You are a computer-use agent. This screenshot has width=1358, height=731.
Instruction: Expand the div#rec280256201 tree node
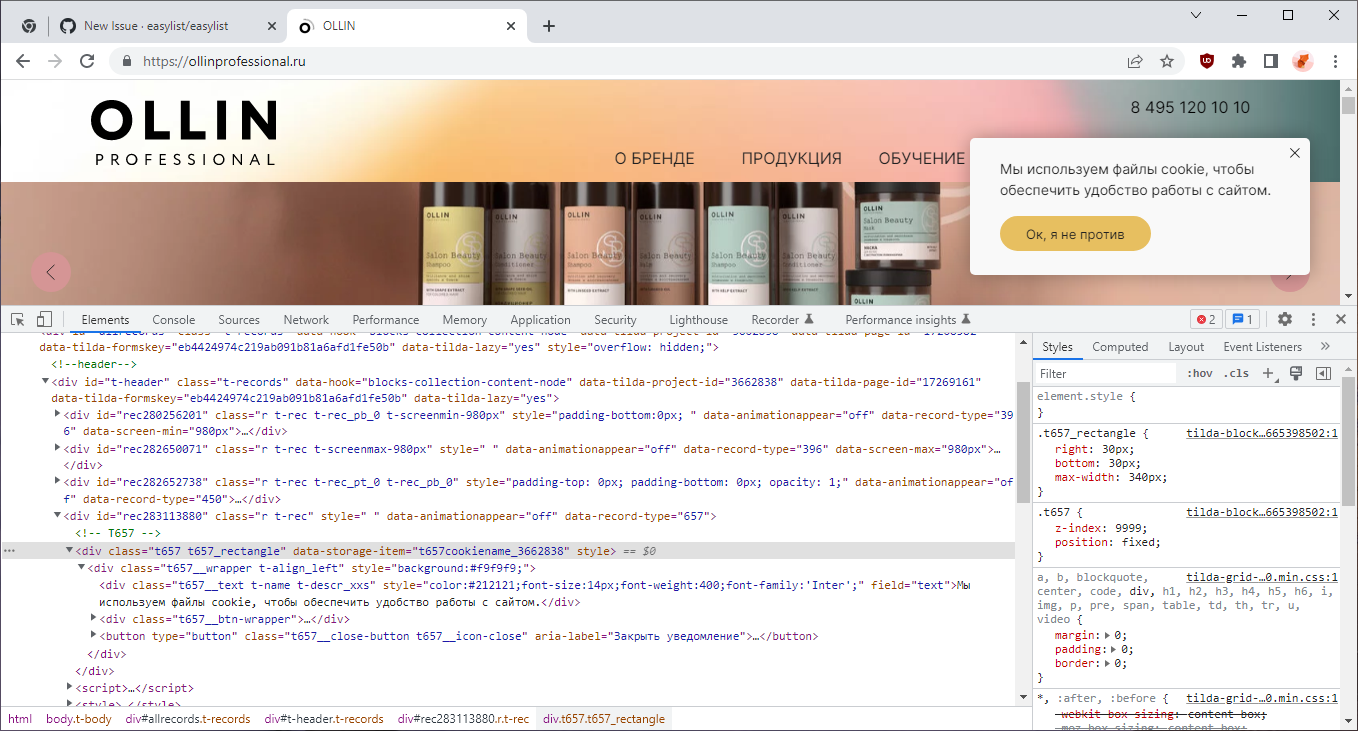click(x=57, y=414)
